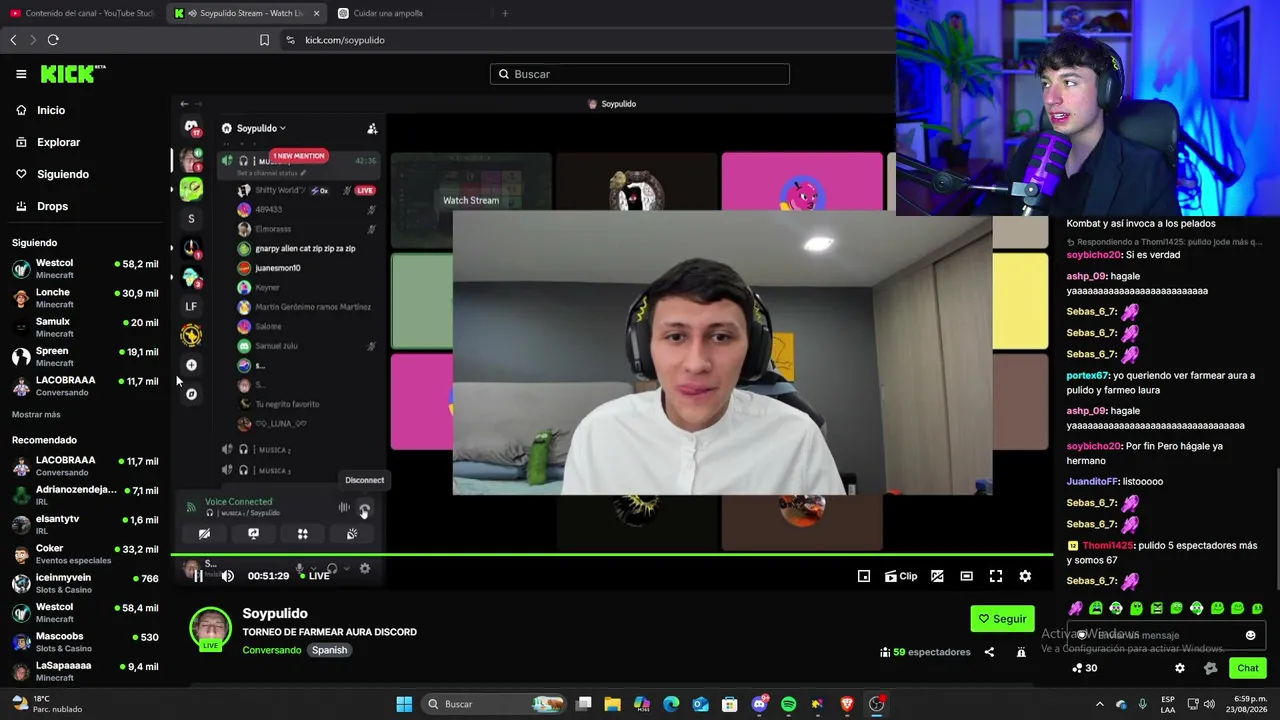Click the chat message input field
The height and width of the screenshot is (720, 1280).
(x=1166, y=635)
